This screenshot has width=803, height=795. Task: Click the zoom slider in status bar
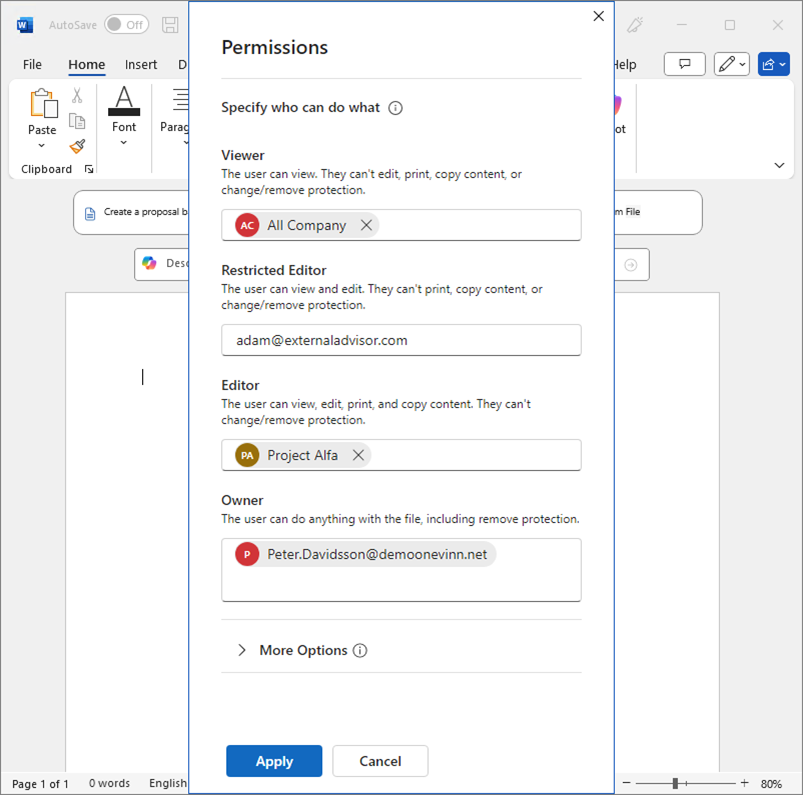676,783
